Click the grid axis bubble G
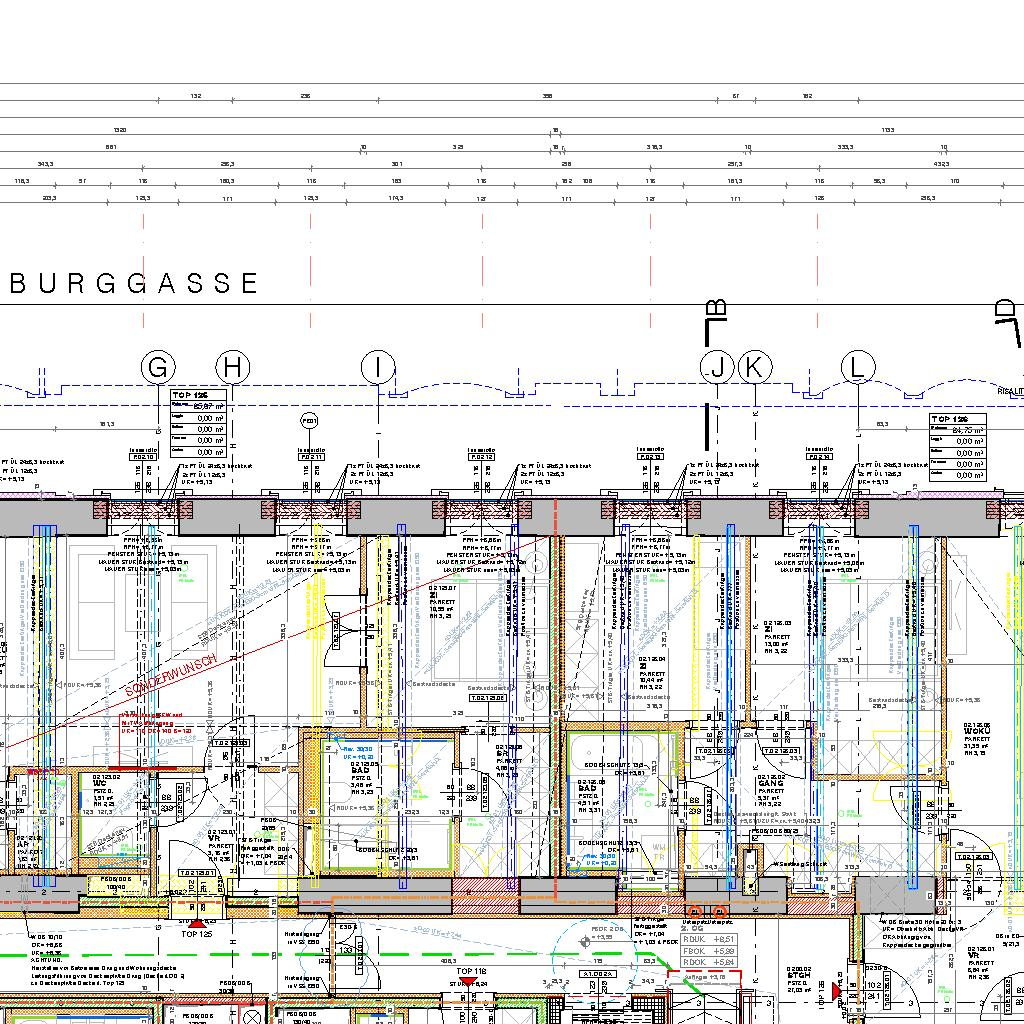The height and width of the screenshot is (1024, 1024). click(158, 368)
